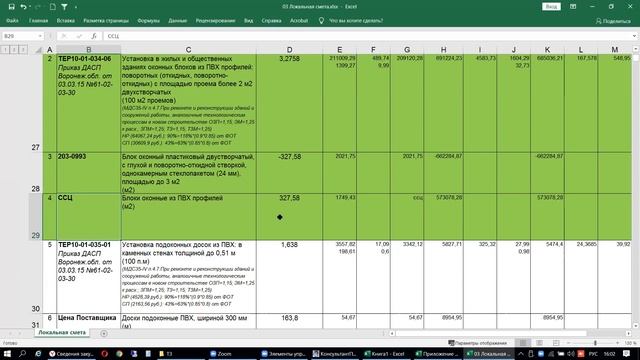The image size is (640, 360).
Task: Click the formula bar containing ССЦ
Action: pos(367,36)
